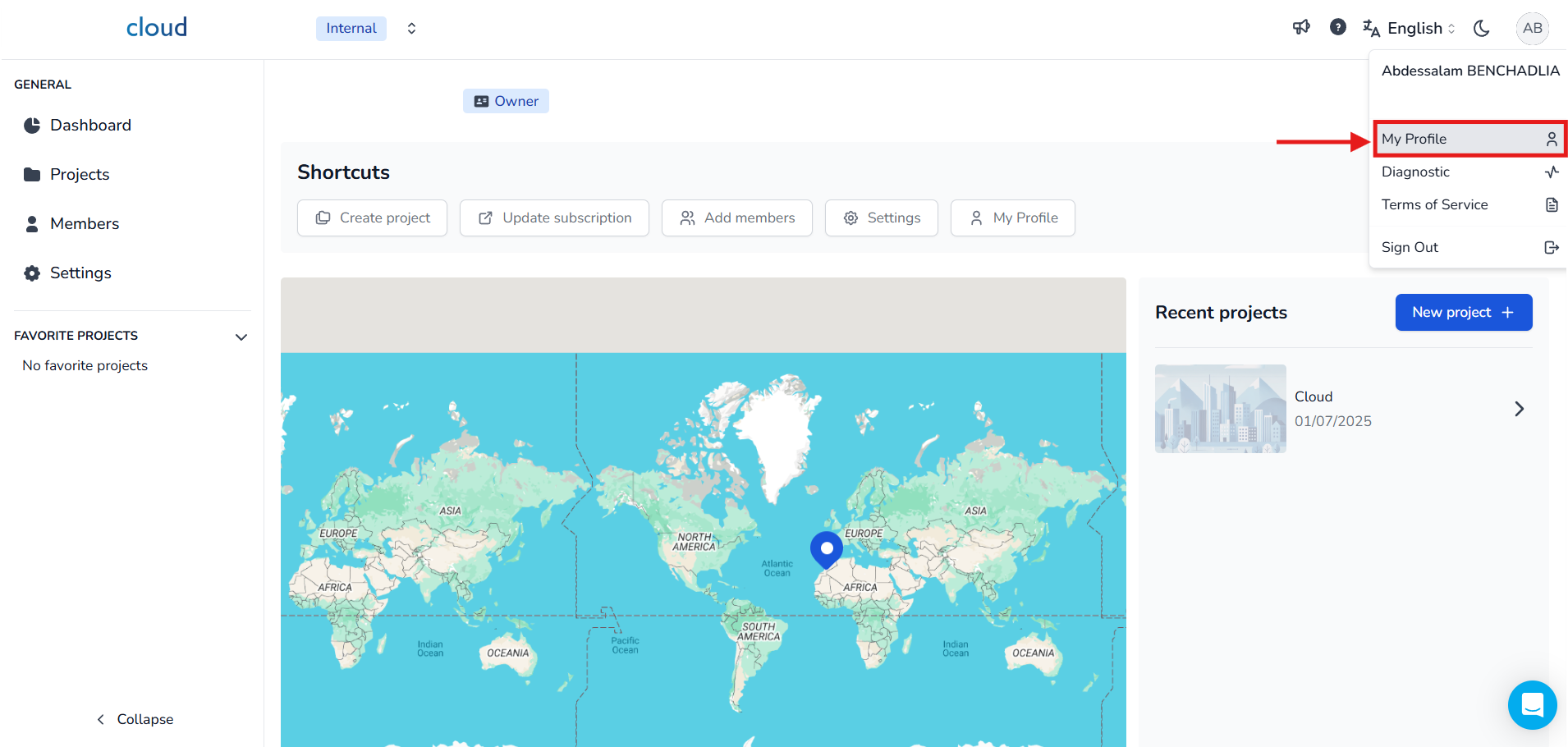
Task: Open Members page in sidebar
Action: click(84, 224)
